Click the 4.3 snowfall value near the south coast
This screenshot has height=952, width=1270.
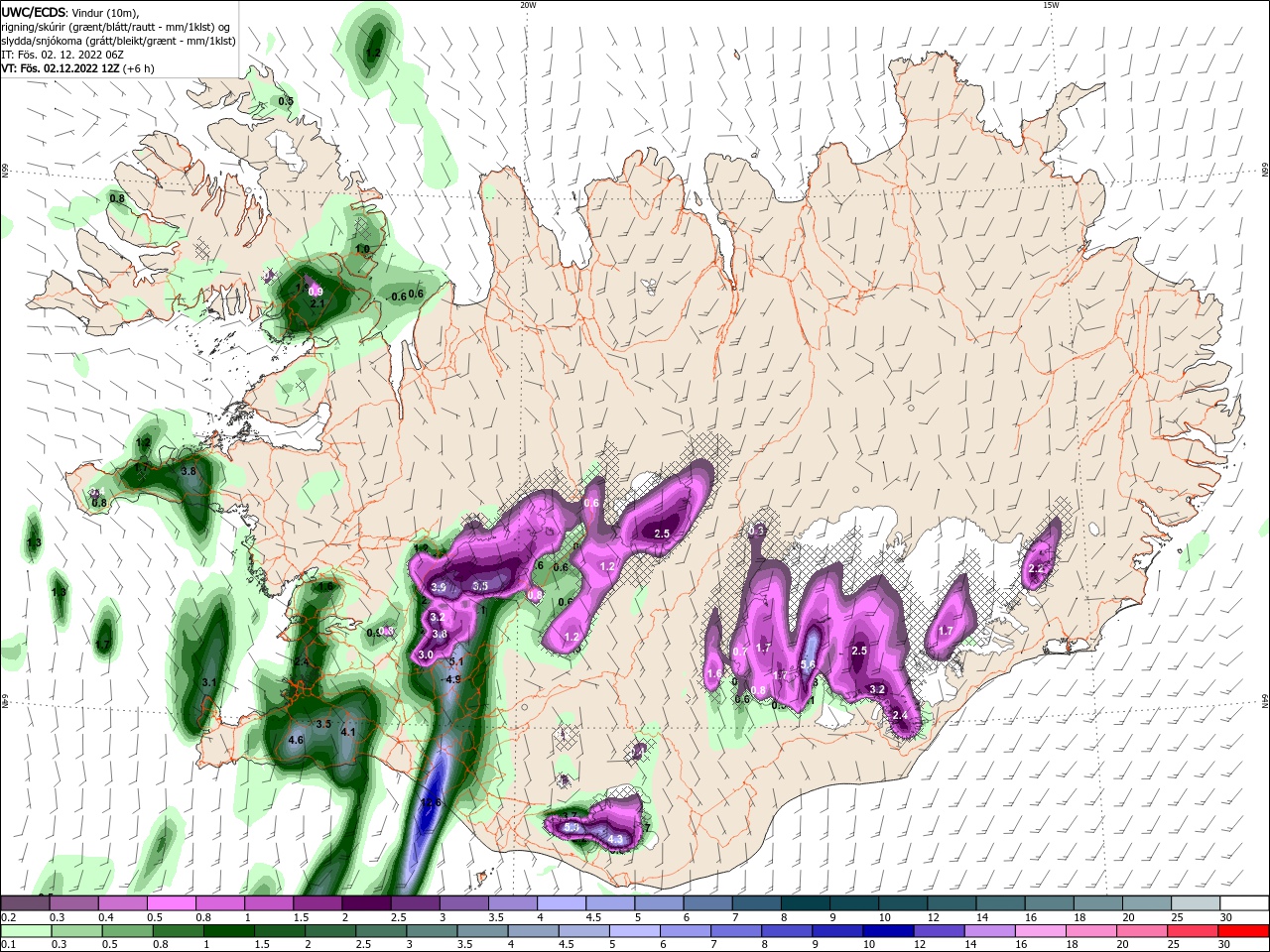click(x=615, y=840)
